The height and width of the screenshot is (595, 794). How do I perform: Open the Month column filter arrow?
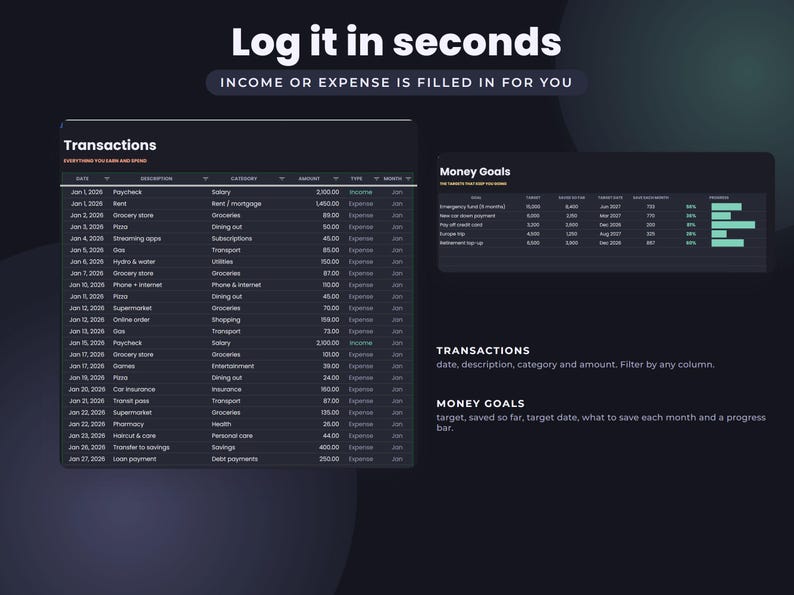point(408,179)
